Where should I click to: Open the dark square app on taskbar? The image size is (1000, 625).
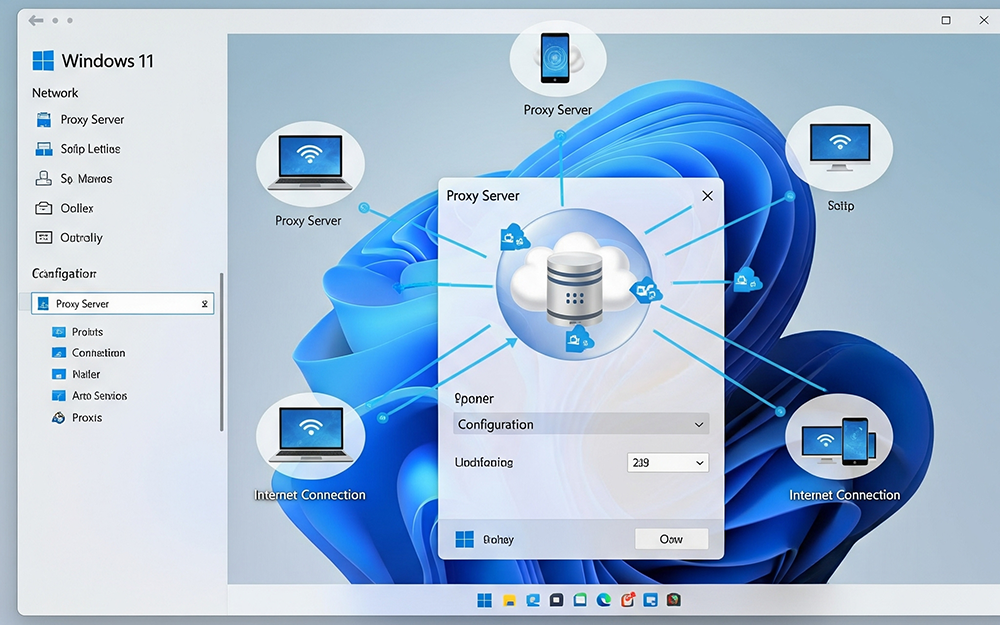[x=557, y=600]
